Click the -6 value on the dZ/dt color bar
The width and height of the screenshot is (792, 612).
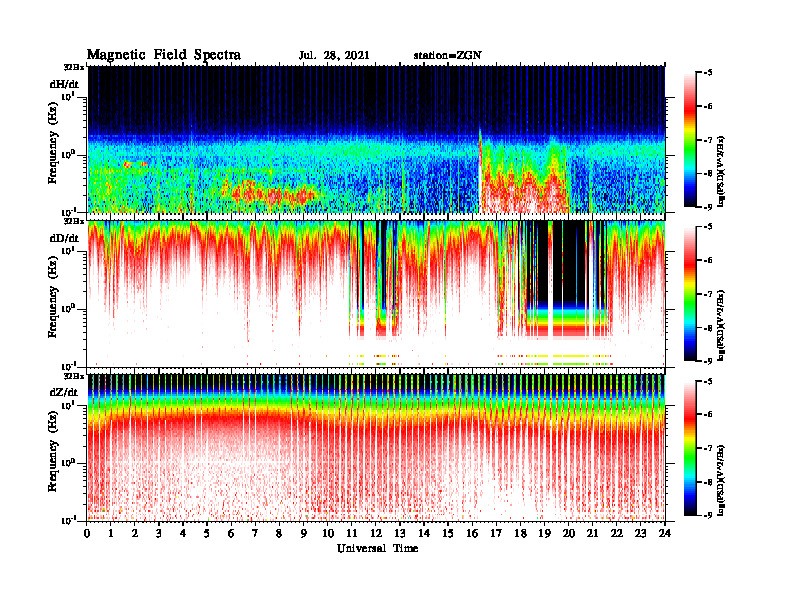pos(708,415)
